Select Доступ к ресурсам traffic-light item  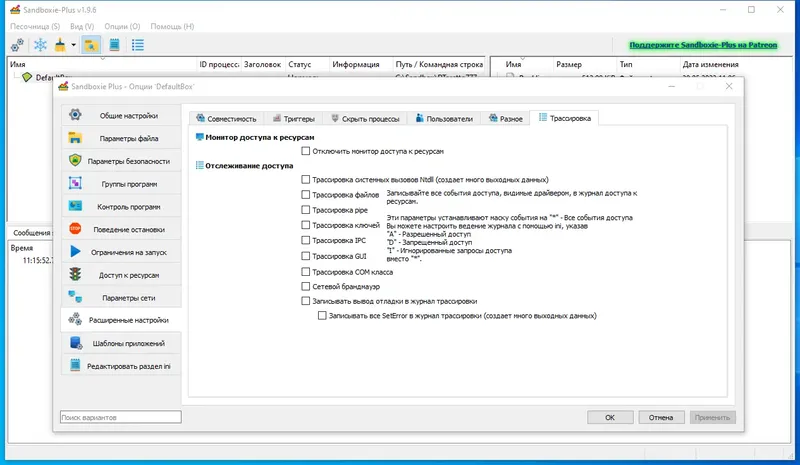(121, 275)
